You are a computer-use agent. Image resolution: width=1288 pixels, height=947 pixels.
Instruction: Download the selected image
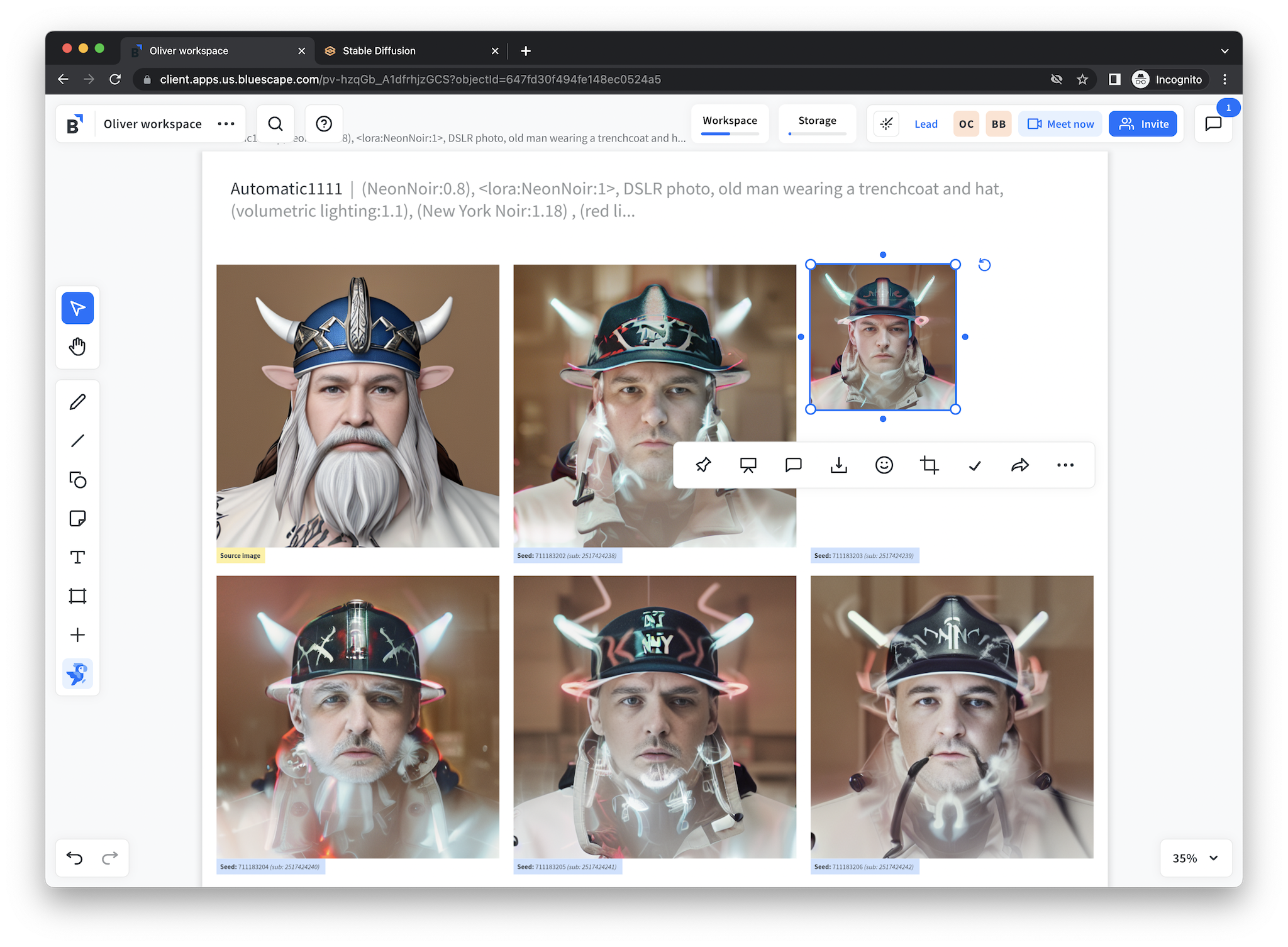click(x=838, y=465)
